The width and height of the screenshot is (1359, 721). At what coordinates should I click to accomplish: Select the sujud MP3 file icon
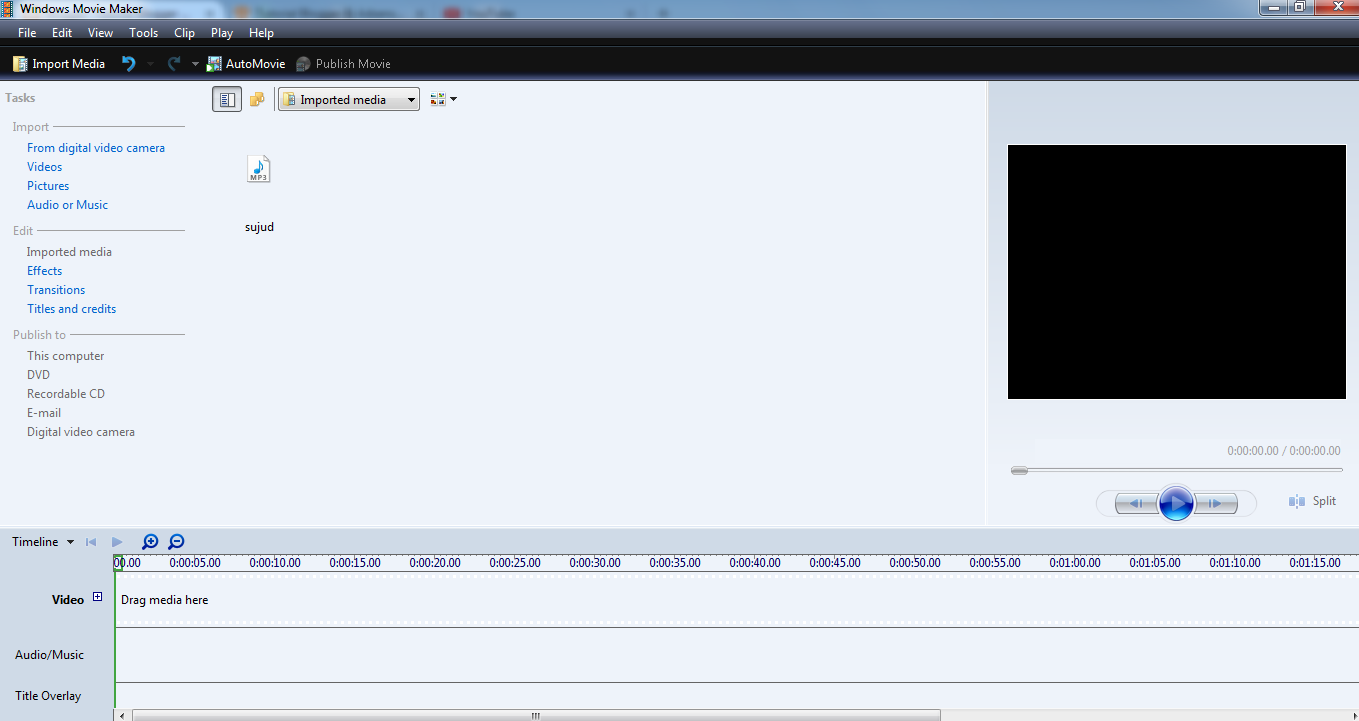point(259,170)
